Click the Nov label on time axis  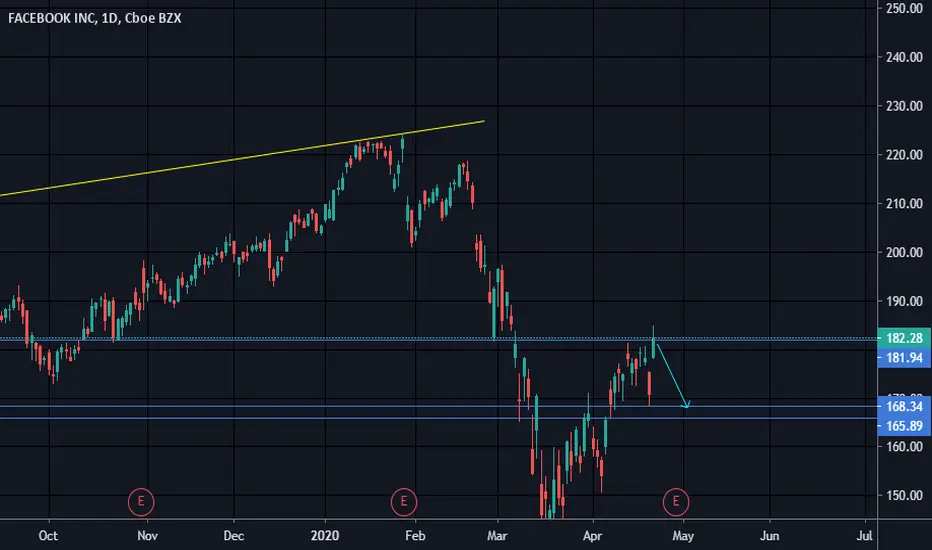click(147, 536)
